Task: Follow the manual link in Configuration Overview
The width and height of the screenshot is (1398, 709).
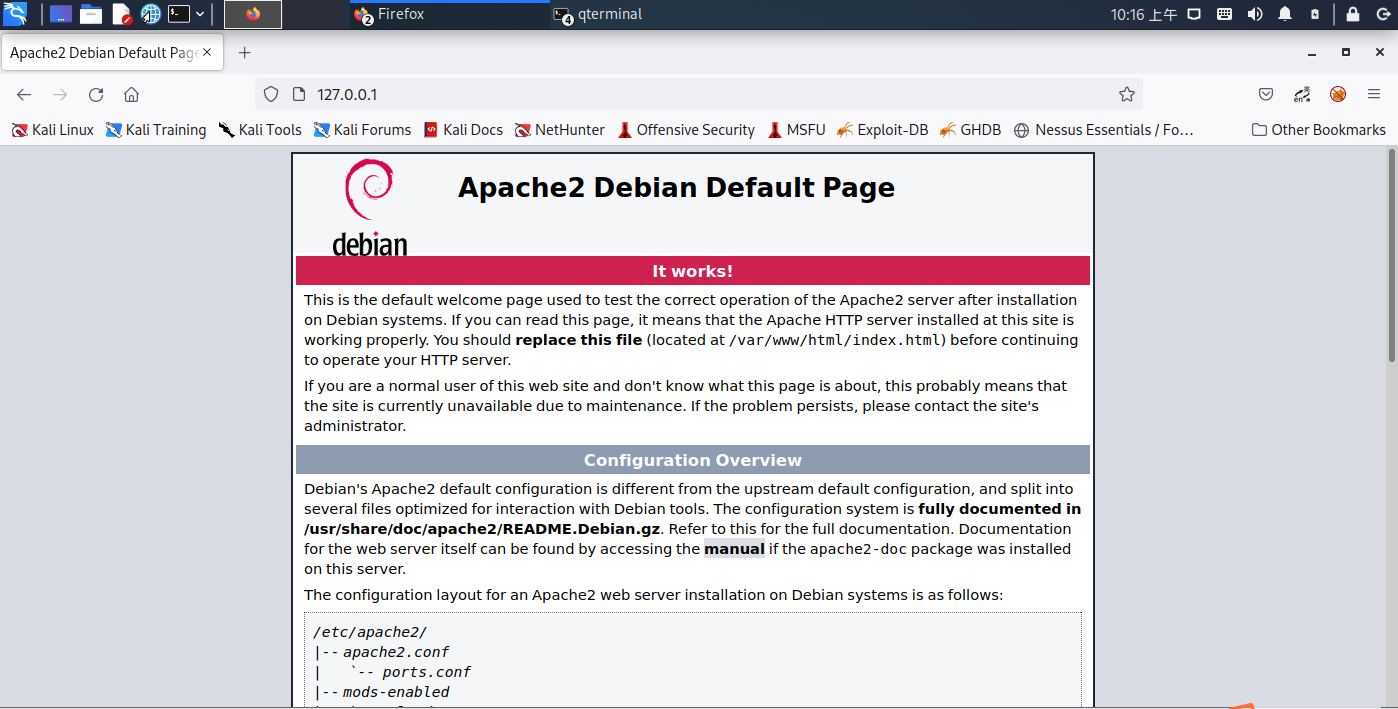Action: (734, 549)
